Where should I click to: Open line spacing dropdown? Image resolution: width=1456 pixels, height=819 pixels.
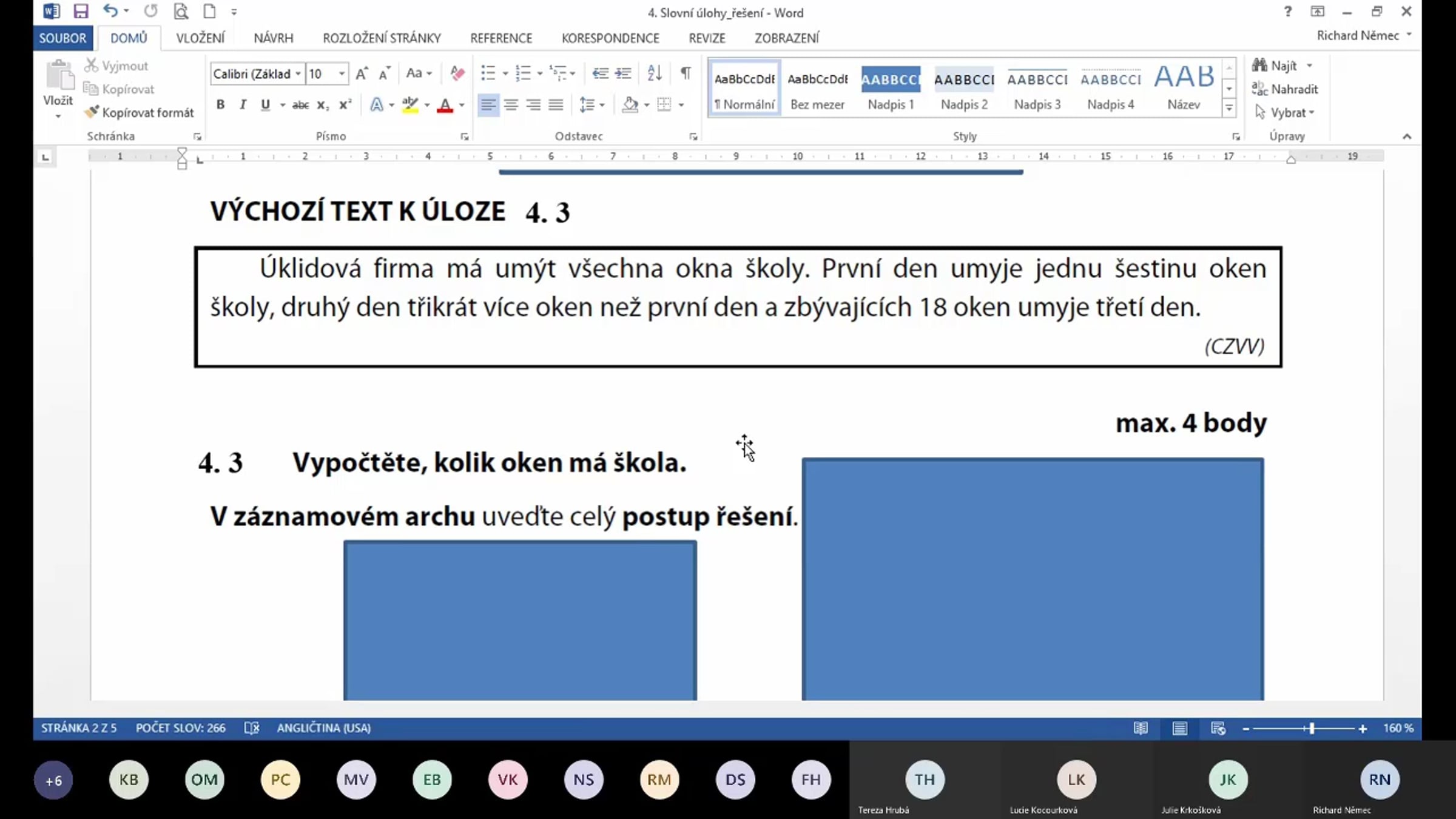click(x=592, y=105)
